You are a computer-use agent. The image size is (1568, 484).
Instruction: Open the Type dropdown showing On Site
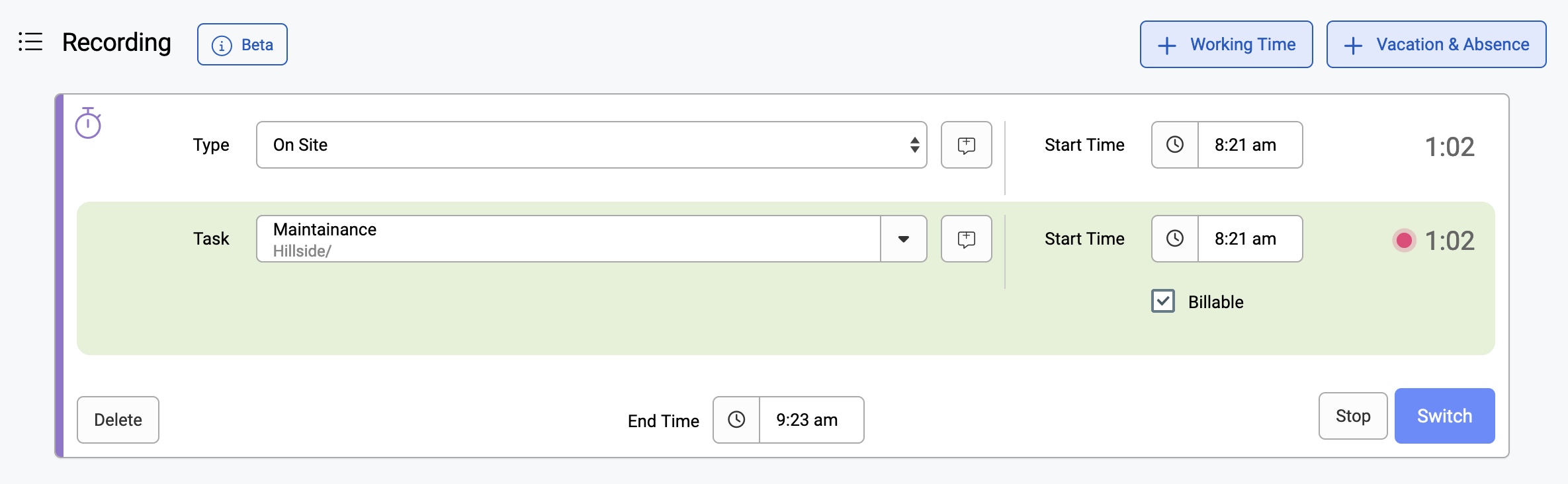(591, 145)
